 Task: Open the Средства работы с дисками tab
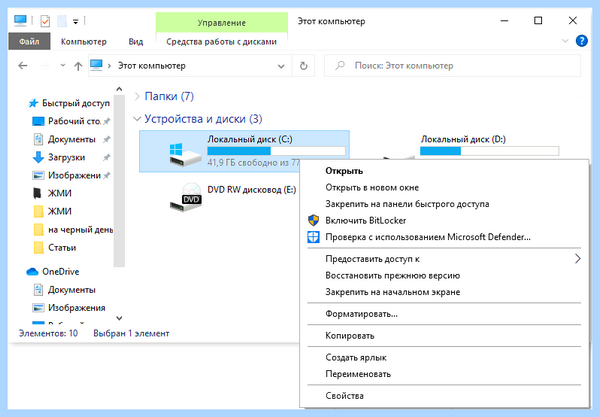[x=222, y=41]
